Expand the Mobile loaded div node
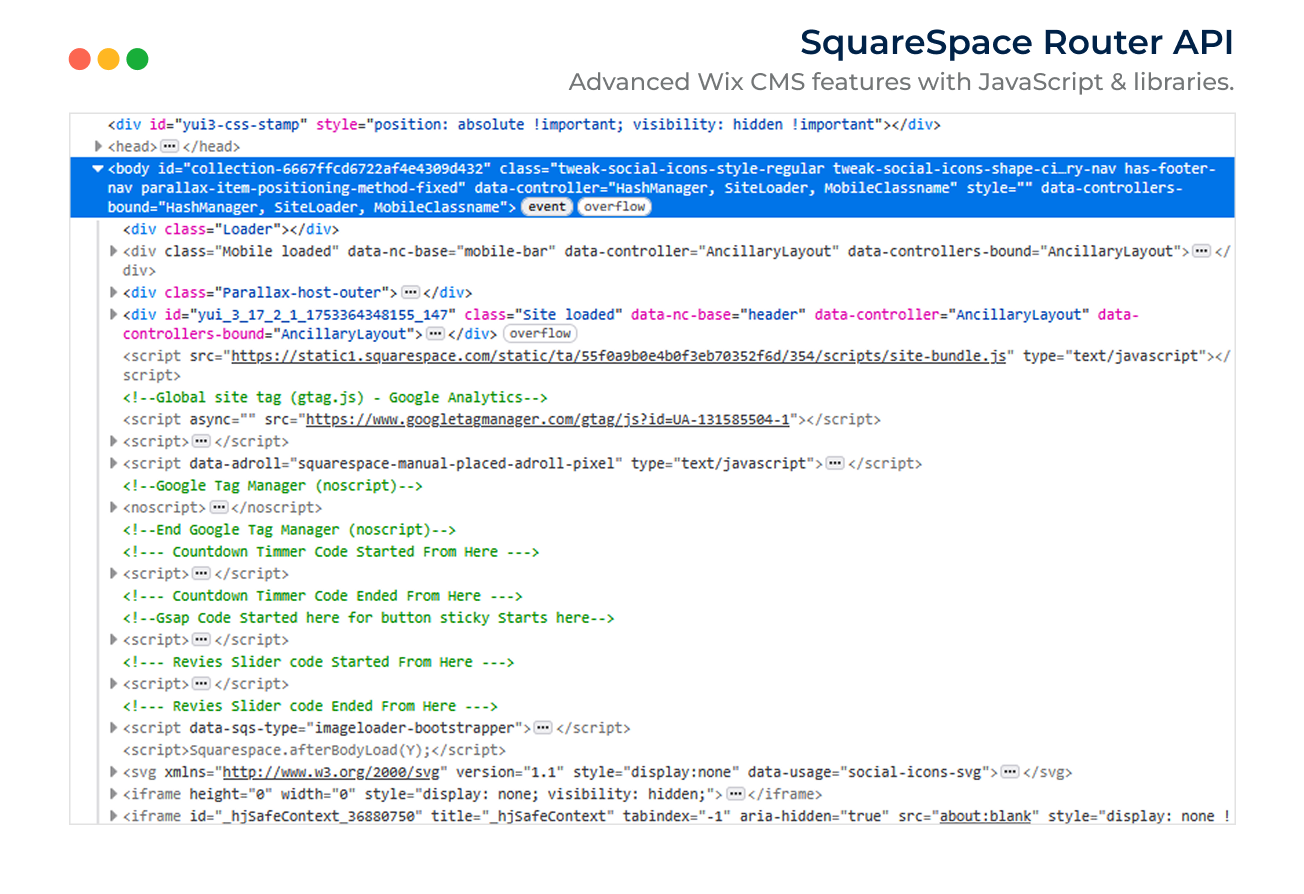 113,251
